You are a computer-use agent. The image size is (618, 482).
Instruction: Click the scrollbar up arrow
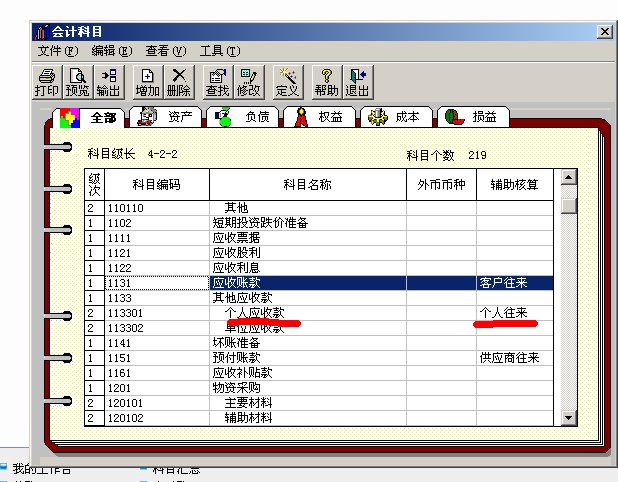(568, 177)
